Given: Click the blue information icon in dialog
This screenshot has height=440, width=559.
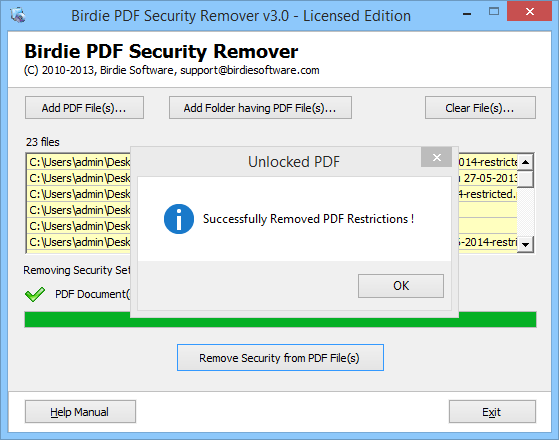Looking at the screenshot, I should tap(179, 219).
